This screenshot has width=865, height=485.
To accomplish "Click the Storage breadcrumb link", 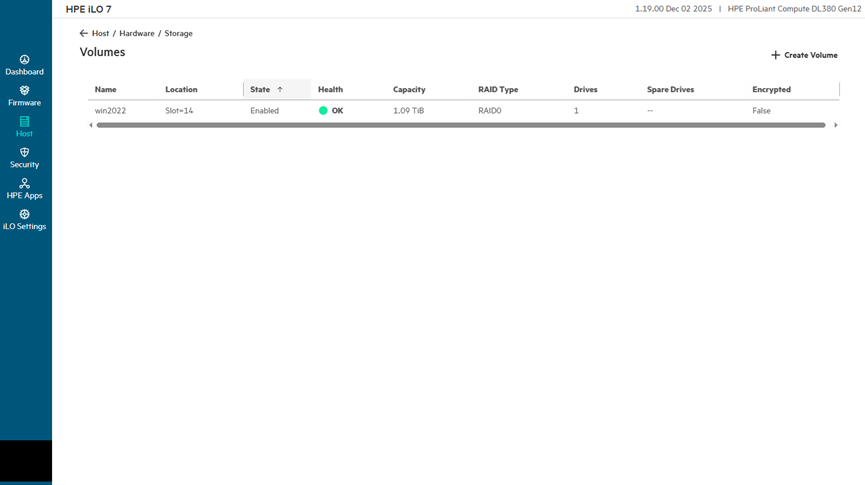I will pos(179,33).
